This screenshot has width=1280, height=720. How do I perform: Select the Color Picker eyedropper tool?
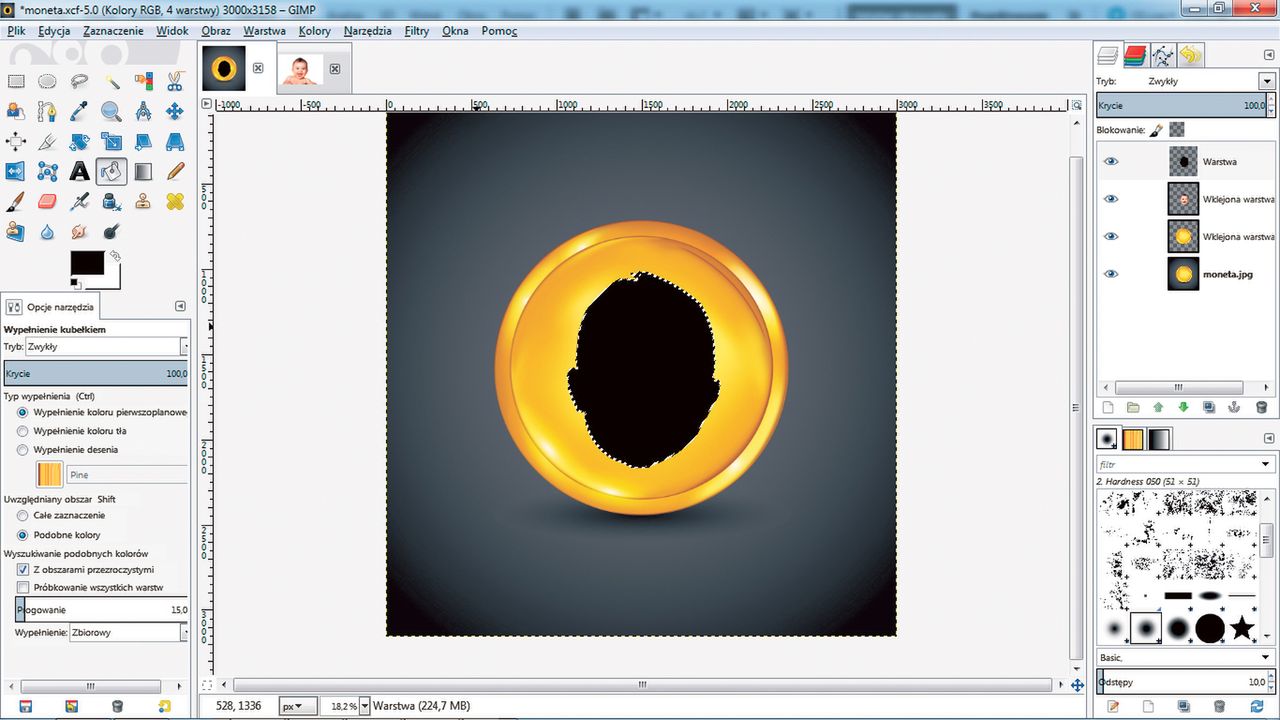[x=79, y=111]
